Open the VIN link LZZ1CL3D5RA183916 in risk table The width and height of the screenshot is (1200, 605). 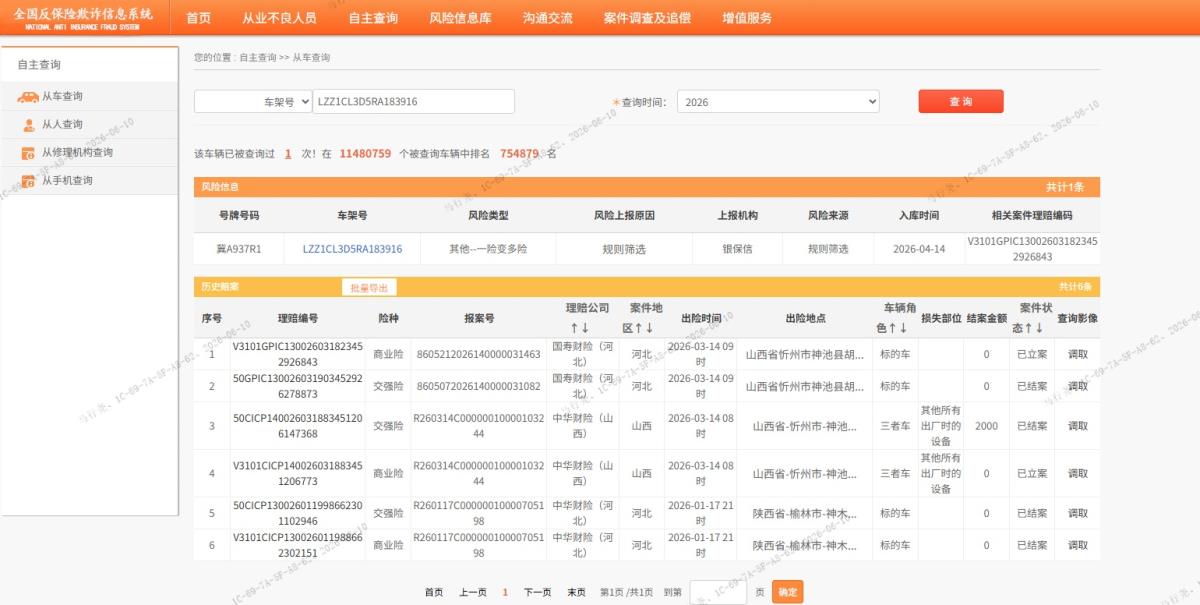click(352, 249)
